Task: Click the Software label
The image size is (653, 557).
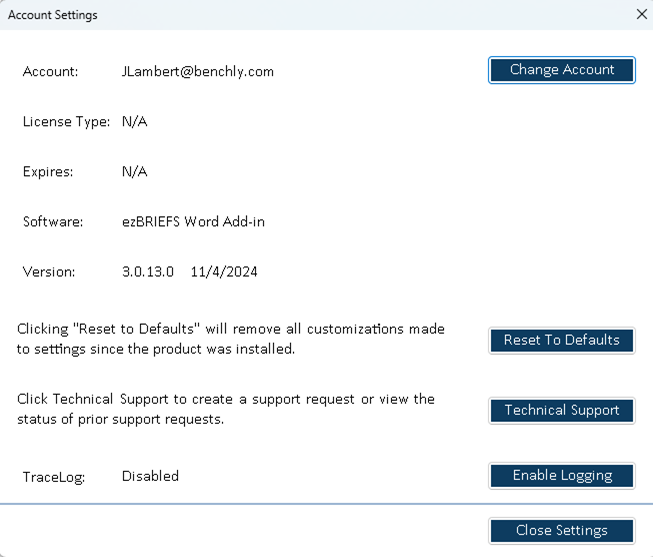Action: click(53, 222)
